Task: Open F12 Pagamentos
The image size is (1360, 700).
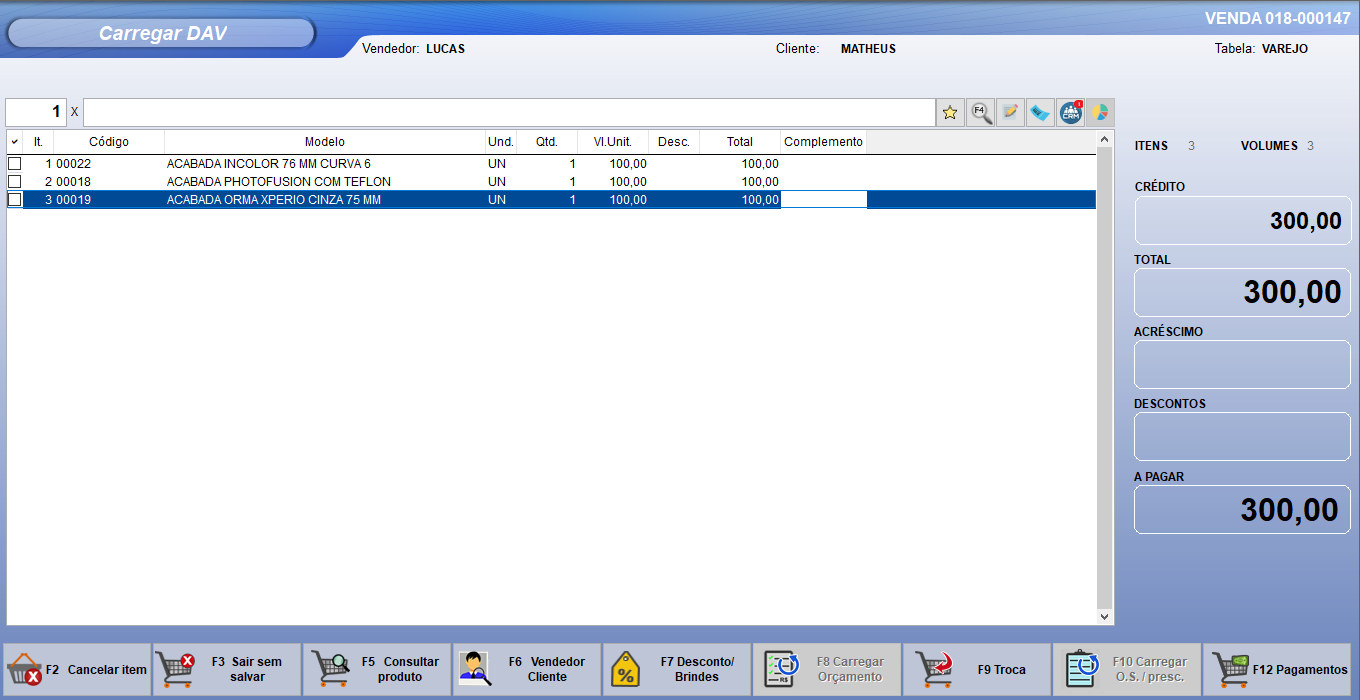Action: click(1277, 669)
